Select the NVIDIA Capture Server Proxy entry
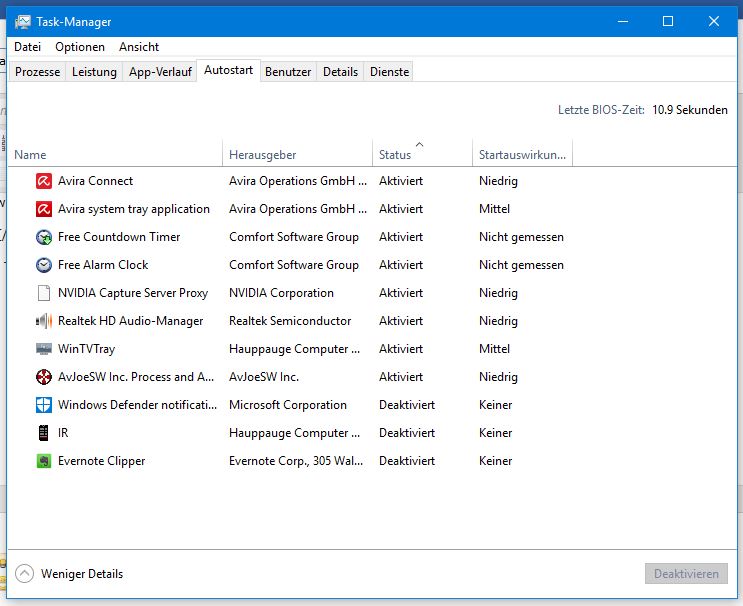 pyautogui.click(x=133, y=293)
